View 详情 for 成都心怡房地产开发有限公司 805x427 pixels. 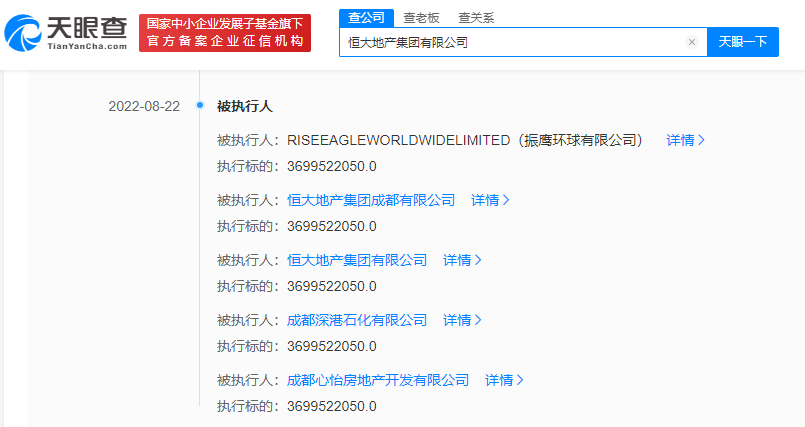[x=504, y=380]
